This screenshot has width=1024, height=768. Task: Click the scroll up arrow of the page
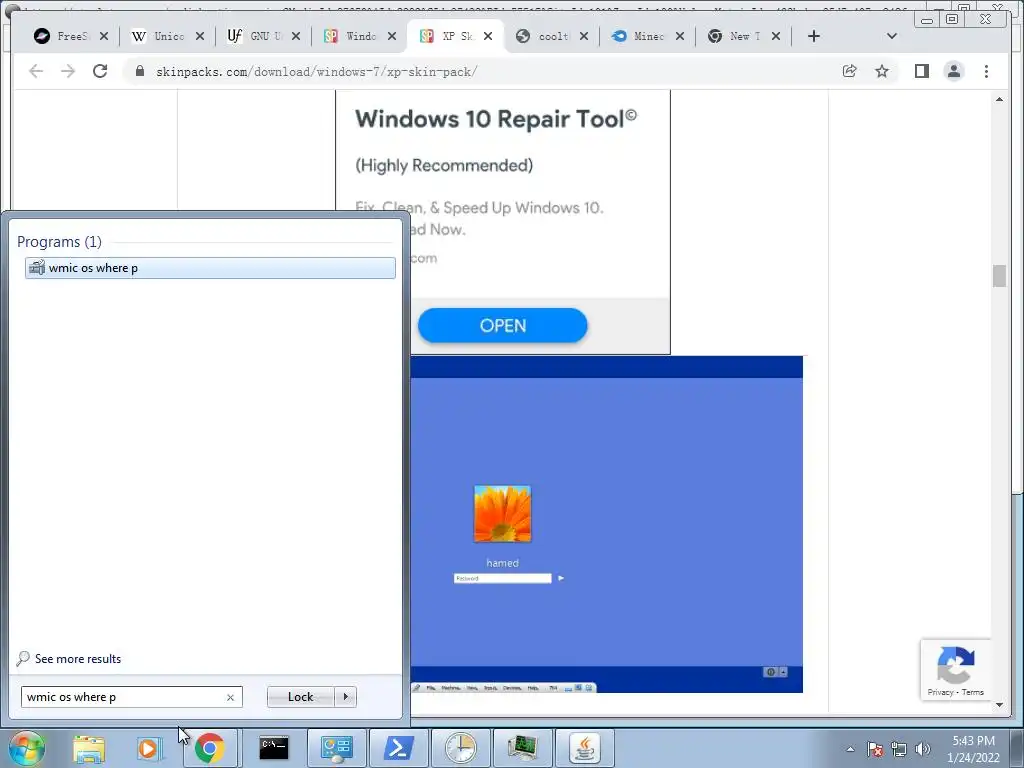pos(999,99)
